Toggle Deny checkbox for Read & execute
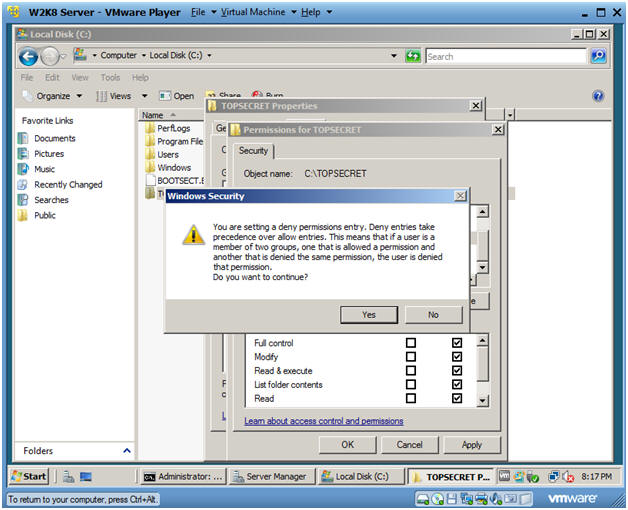Viewport: 628px width, 510px height. (457, 371)
